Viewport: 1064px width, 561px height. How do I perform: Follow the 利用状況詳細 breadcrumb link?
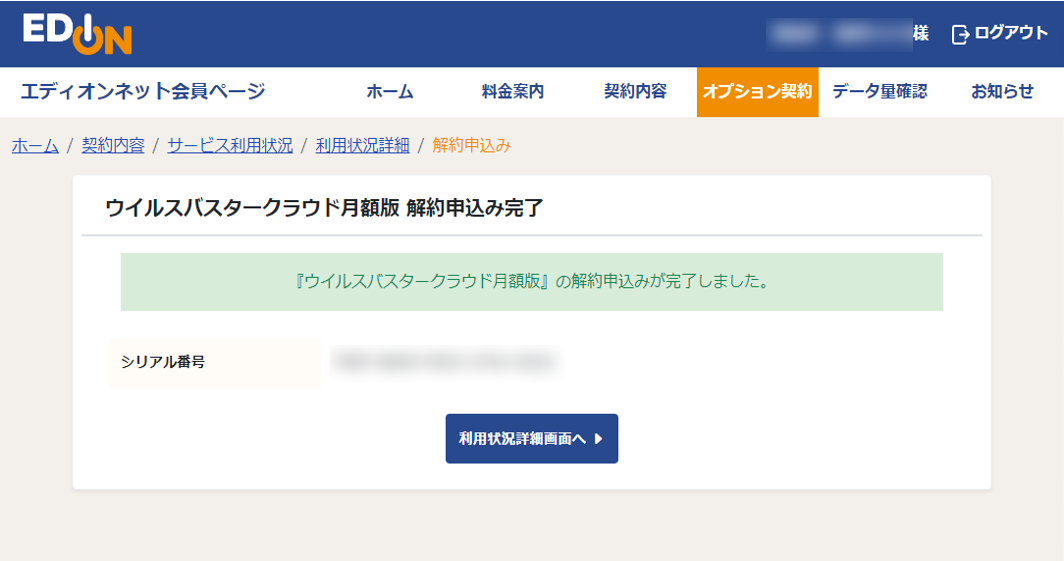tap(362, 145)
